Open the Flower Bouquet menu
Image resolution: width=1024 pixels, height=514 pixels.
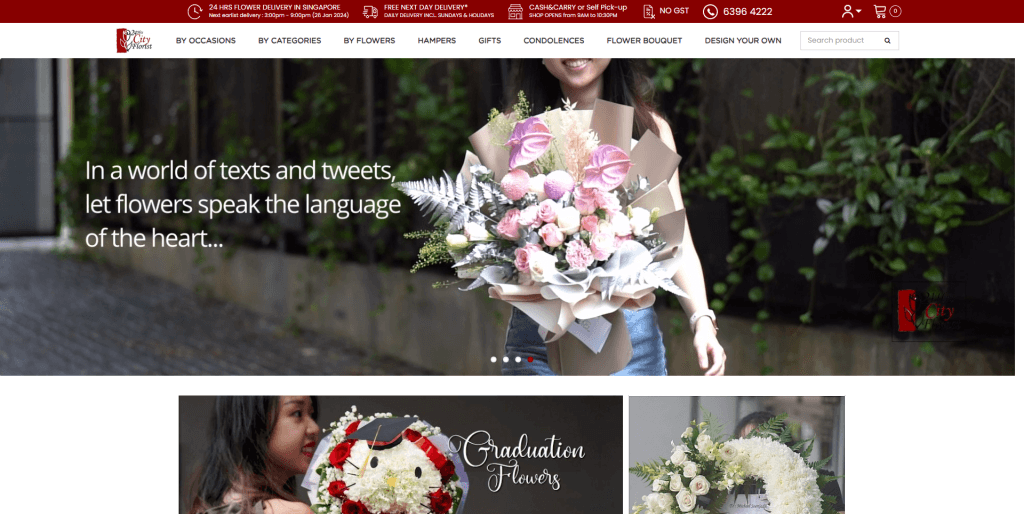[x=644, y=40]
